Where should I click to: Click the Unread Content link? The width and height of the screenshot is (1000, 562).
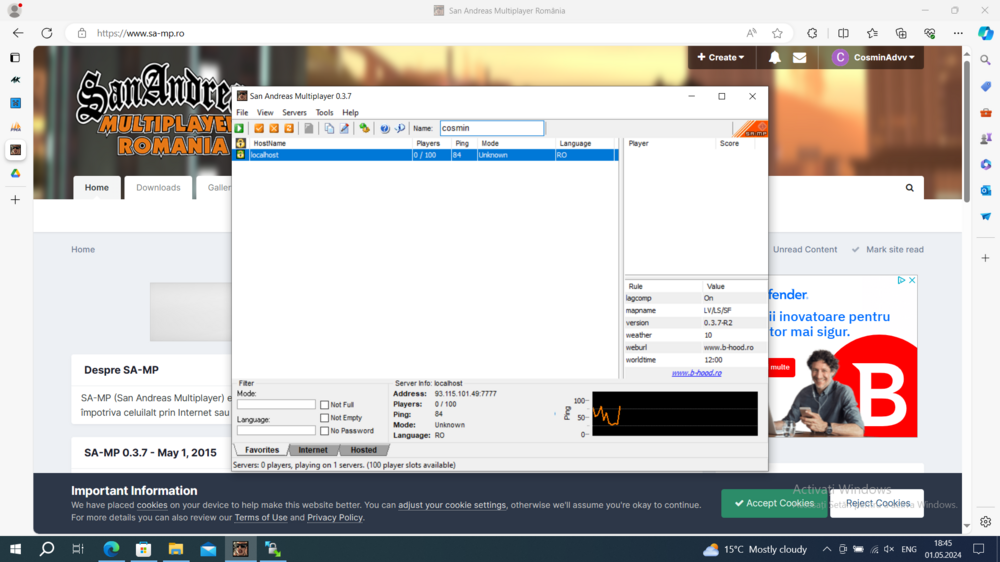805,249
